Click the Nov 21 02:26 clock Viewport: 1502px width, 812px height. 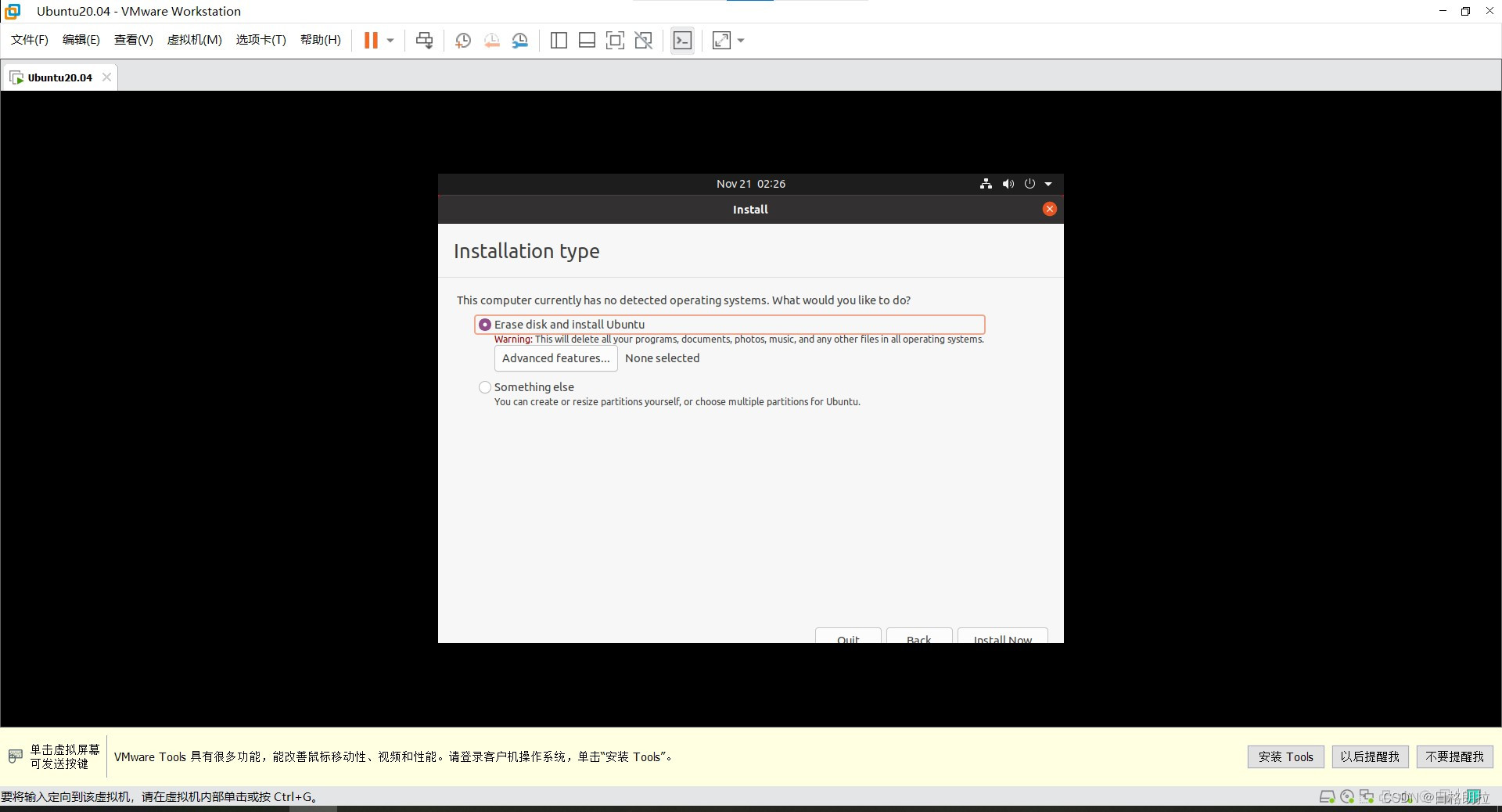click(751, 184)
